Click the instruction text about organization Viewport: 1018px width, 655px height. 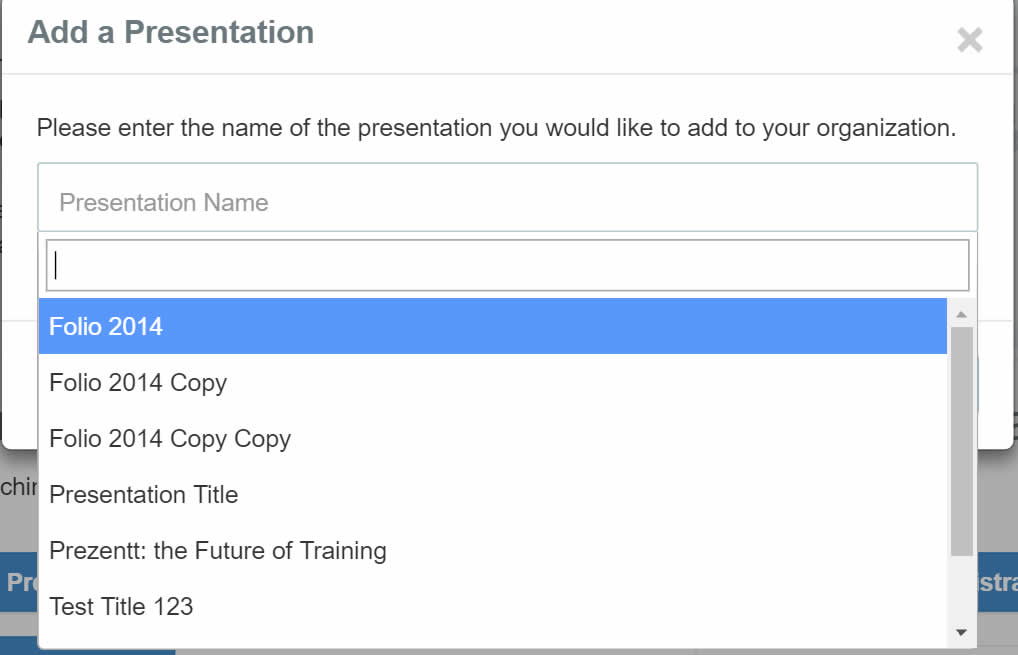pos(496,128)
